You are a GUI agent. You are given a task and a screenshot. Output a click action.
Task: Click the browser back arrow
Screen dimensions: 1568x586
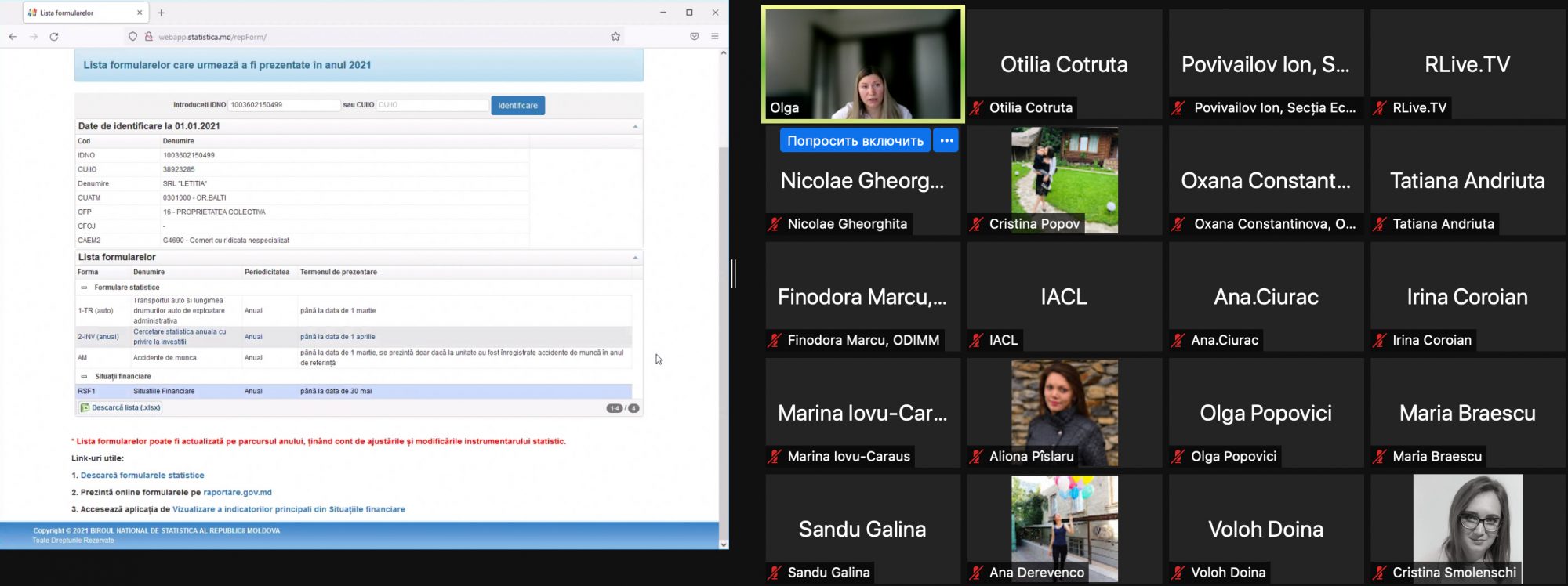pyautogui.click(x=13, y=37)
